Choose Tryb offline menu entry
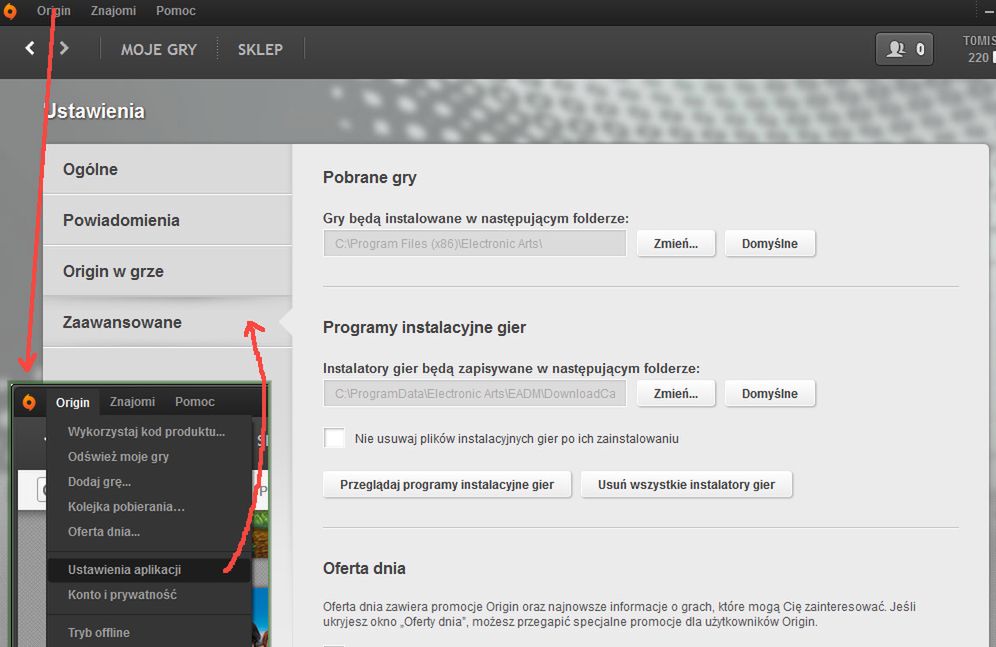This screenshot has height=647, width=996. [149, 632]
